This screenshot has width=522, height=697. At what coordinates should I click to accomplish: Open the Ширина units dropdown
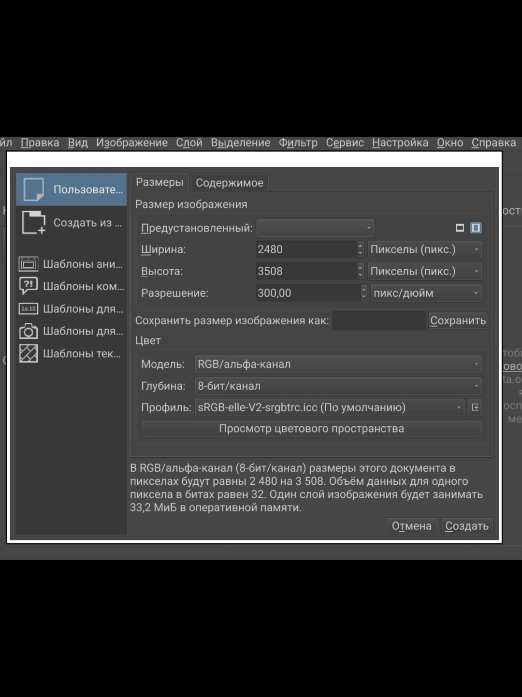(425, 249)
